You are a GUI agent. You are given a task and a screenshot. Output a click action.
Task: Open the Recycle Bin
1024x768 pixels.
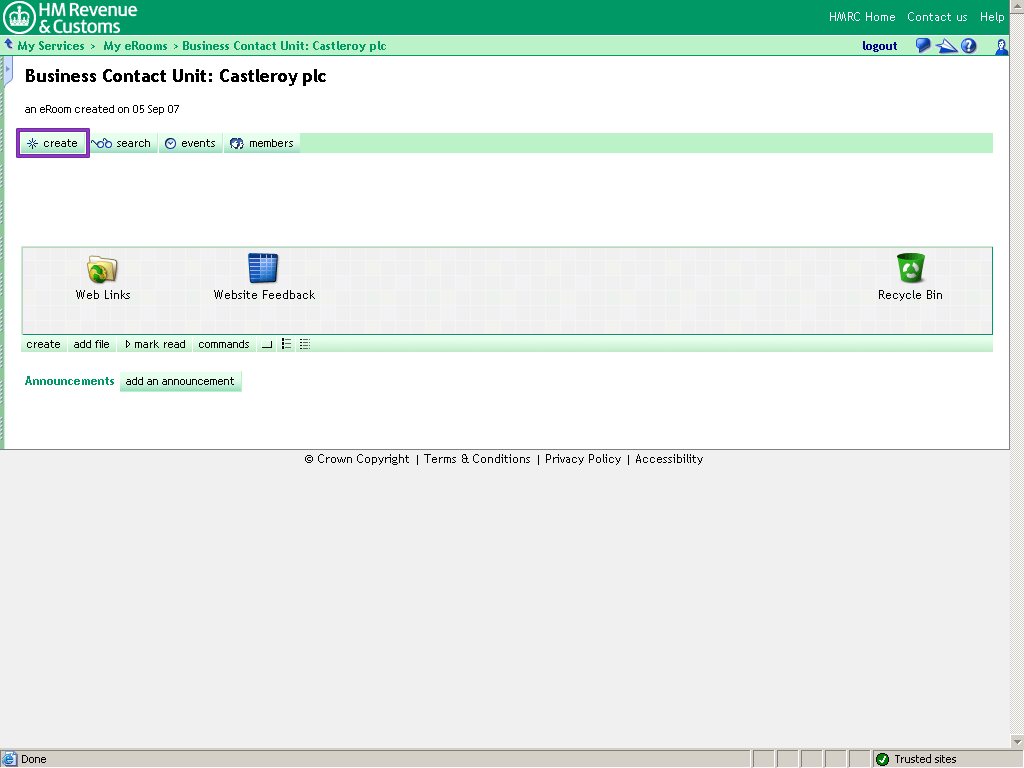[x=910, y=269]
